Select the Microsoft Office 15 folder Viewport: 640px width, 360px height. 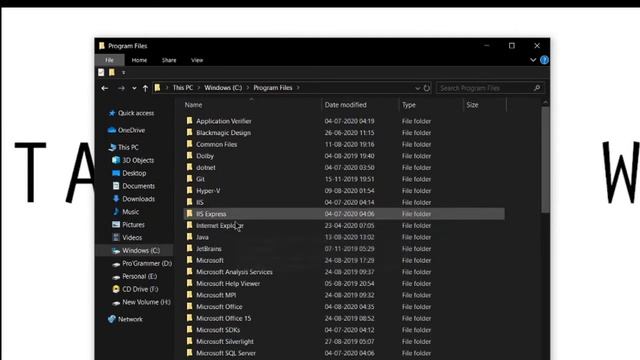224,318
